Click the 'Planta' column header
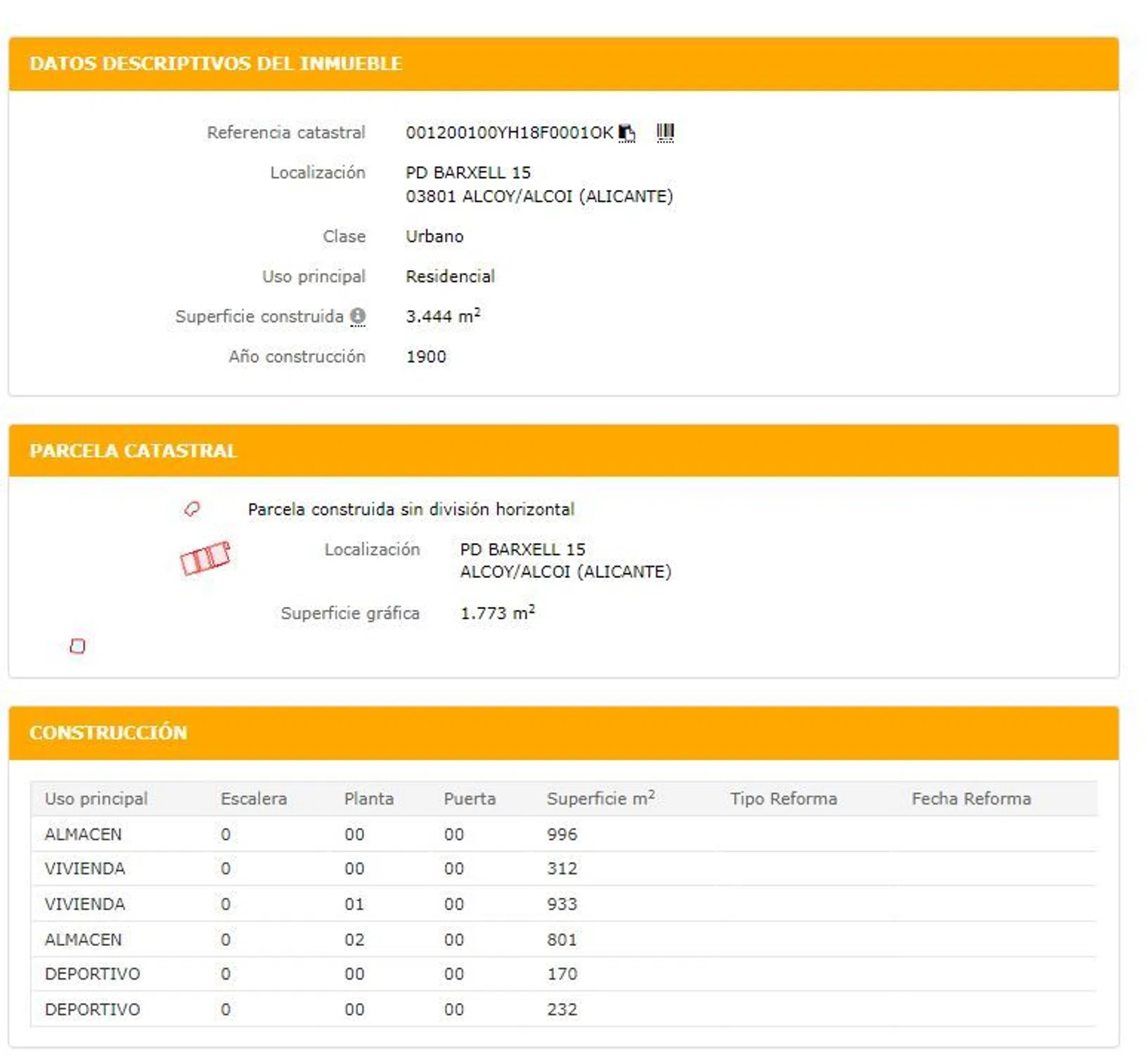1148x1055 pixels. (x=368, y=799)
